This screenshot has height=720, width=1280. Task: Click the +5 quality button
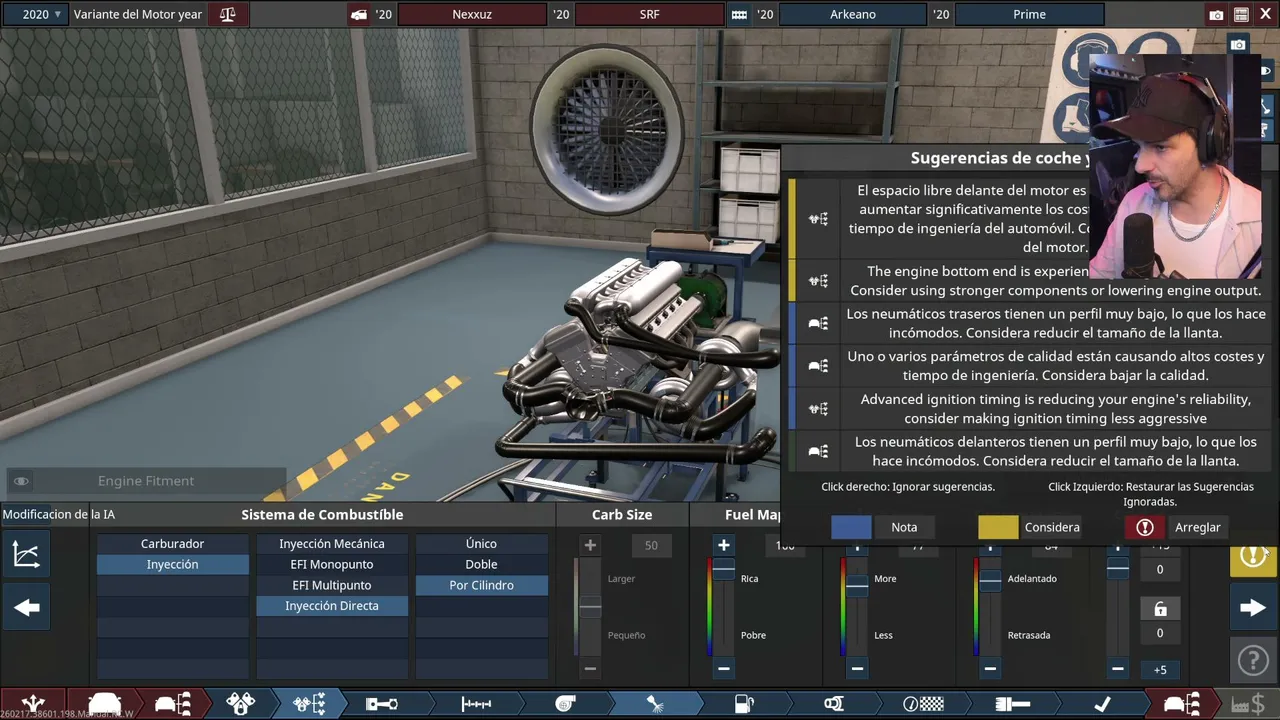click(1160, 670)
